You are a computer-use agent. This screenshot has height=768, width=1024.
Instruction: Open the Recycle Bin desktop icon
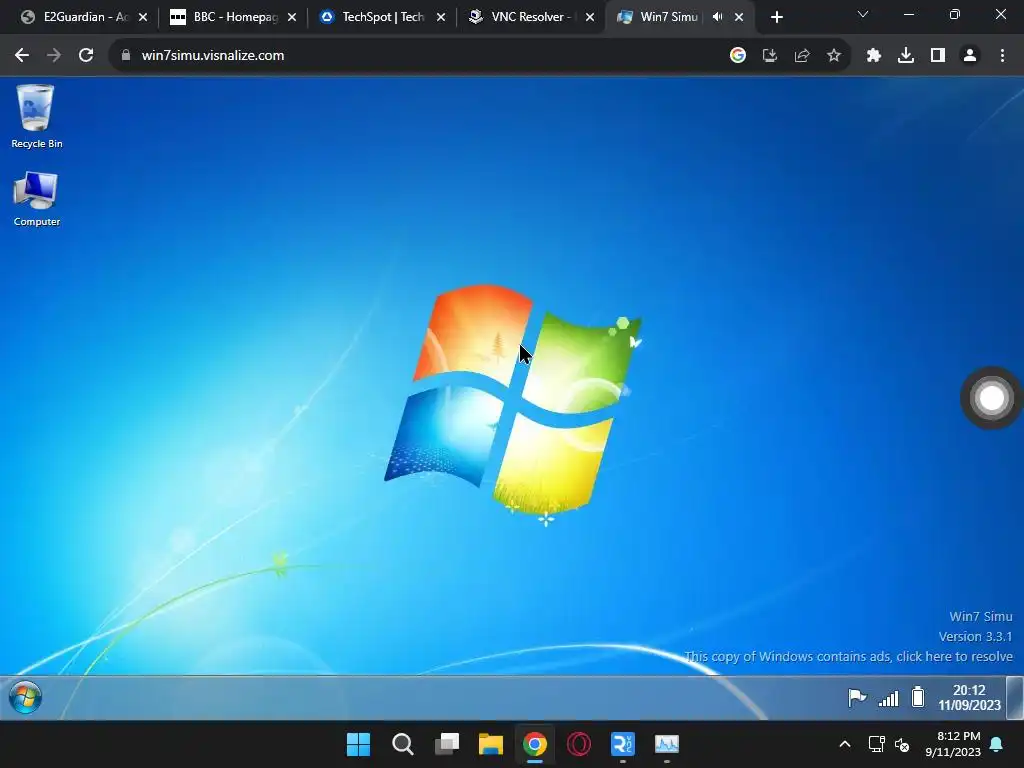37,116
